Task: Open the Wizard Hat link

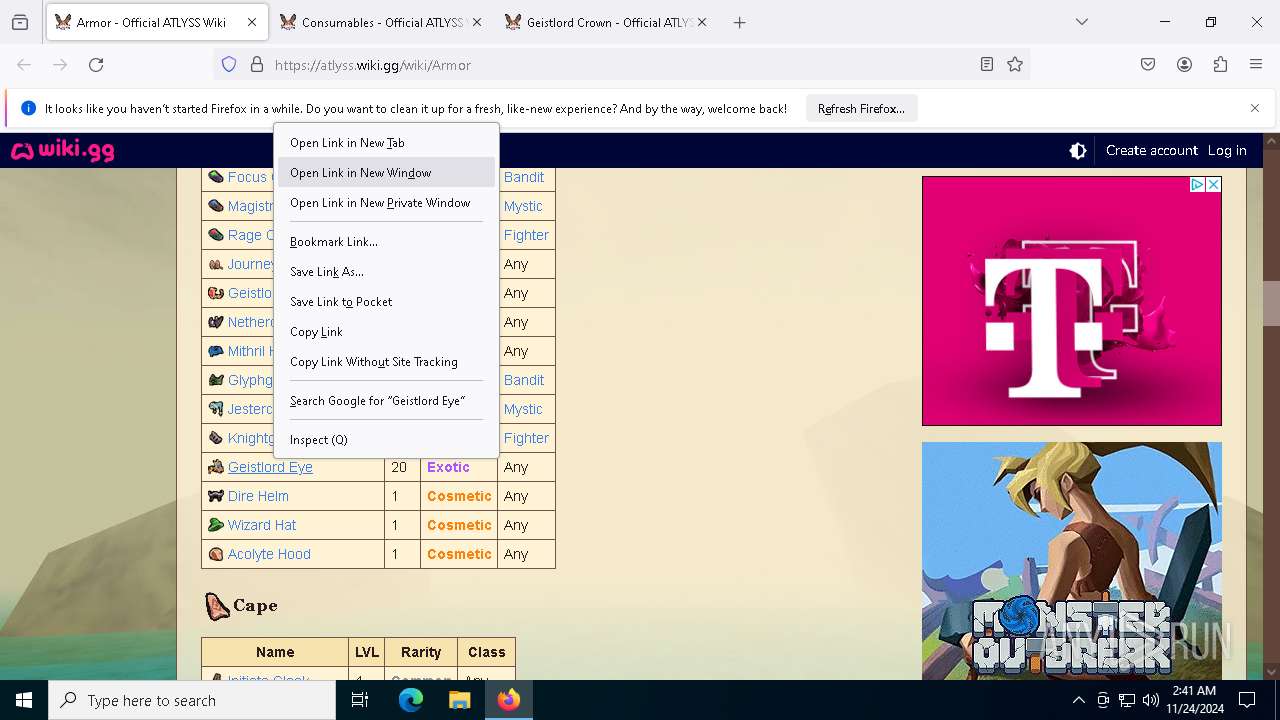Action: click(x=262, y=525)
